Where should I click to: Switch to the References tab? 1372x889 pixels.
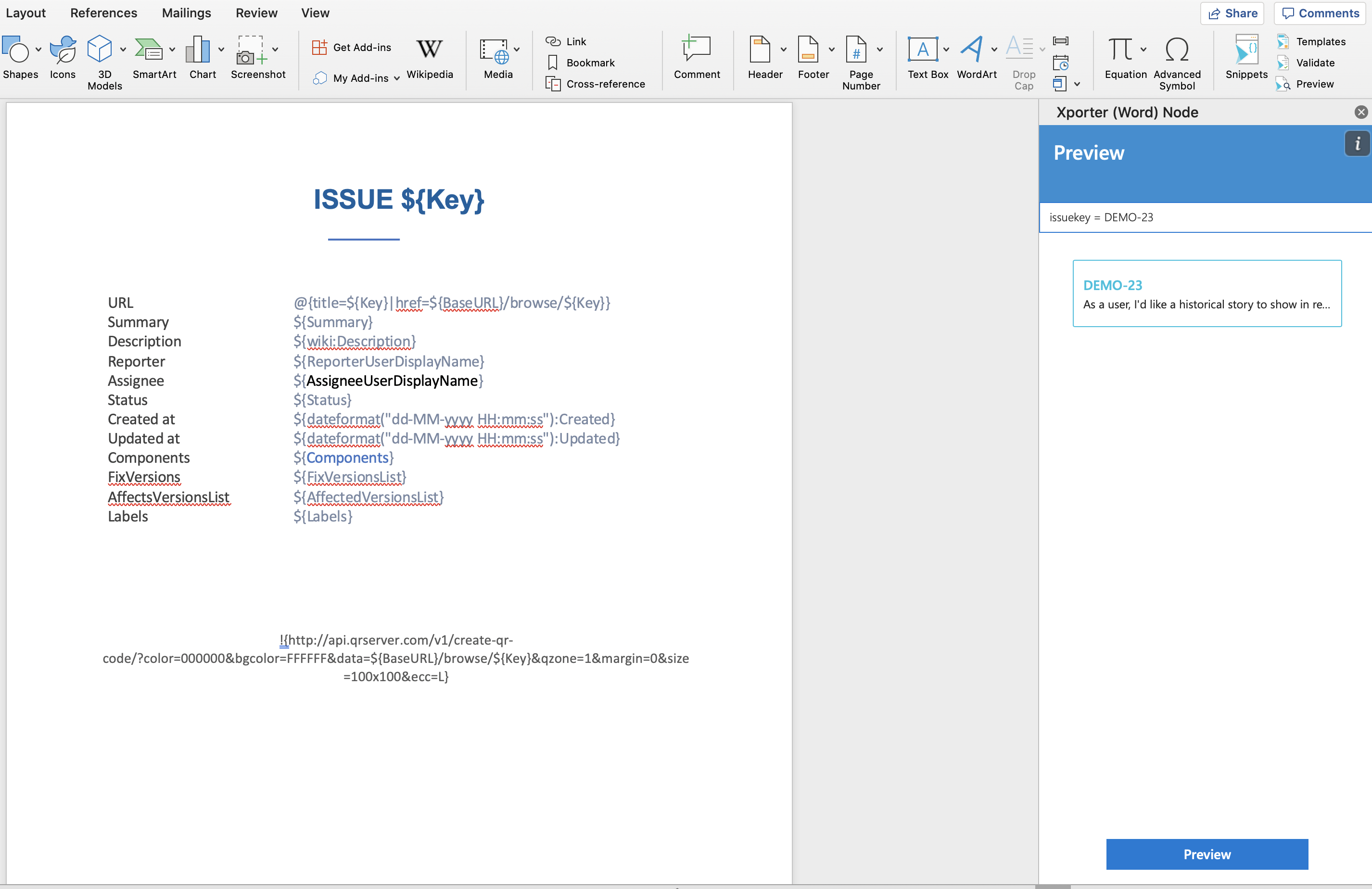pyautogui.click(x=104, y=13)
